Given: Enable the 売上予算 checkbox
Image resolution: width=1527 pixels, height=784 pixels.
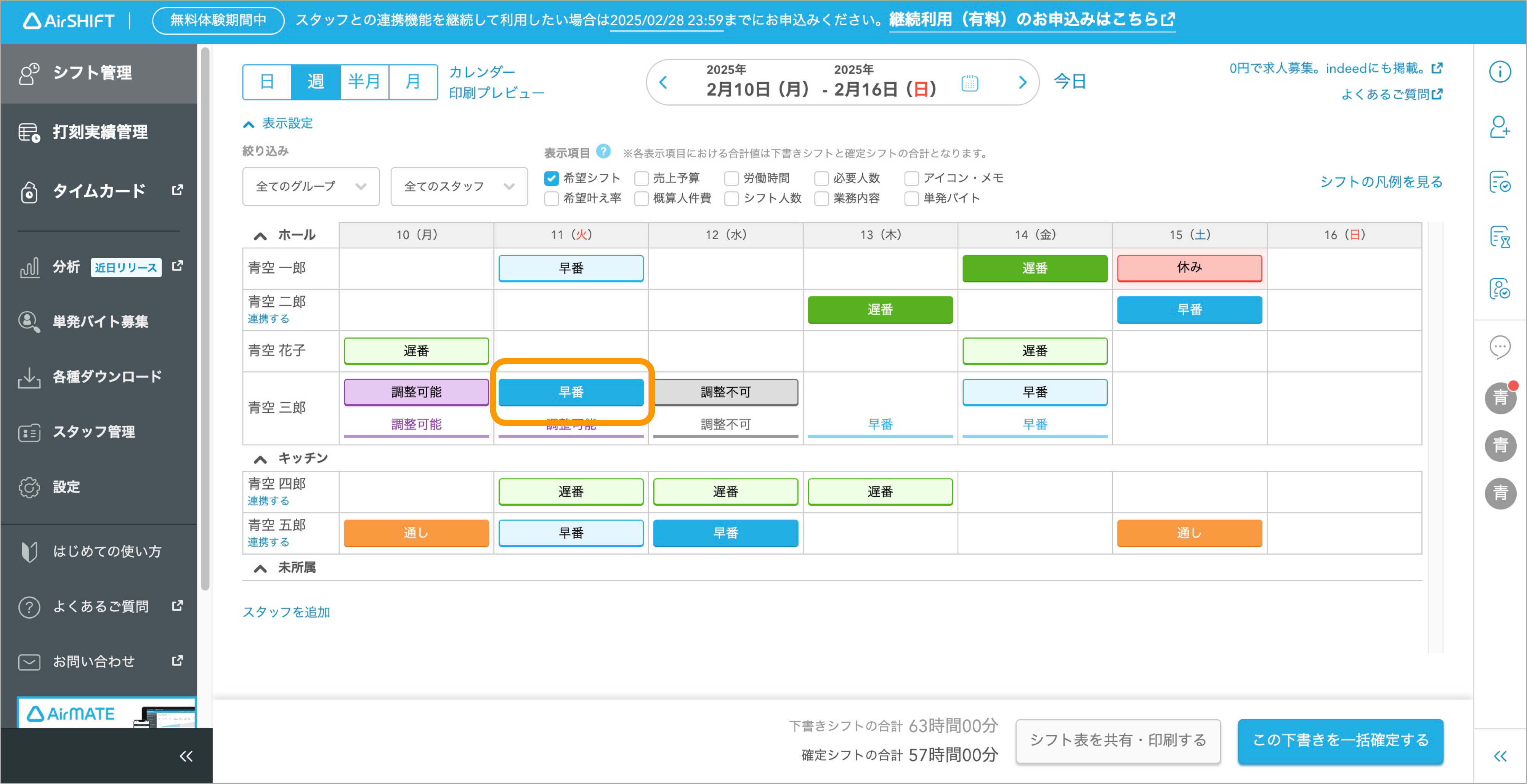Looking at the screenshot, I should [642, 178].
